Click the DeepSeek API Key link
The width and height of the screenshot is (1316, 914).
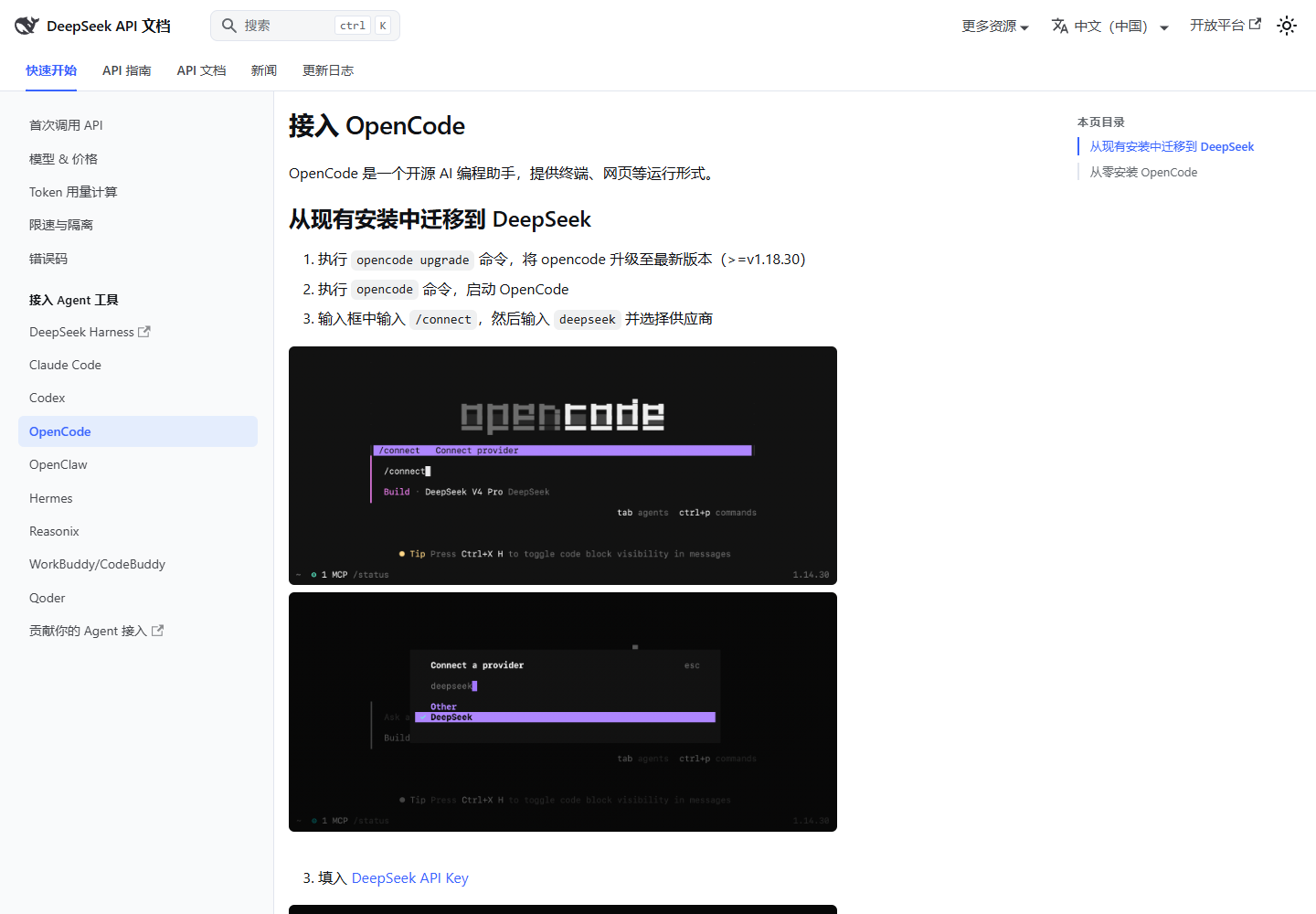click(x=410, y=878)
